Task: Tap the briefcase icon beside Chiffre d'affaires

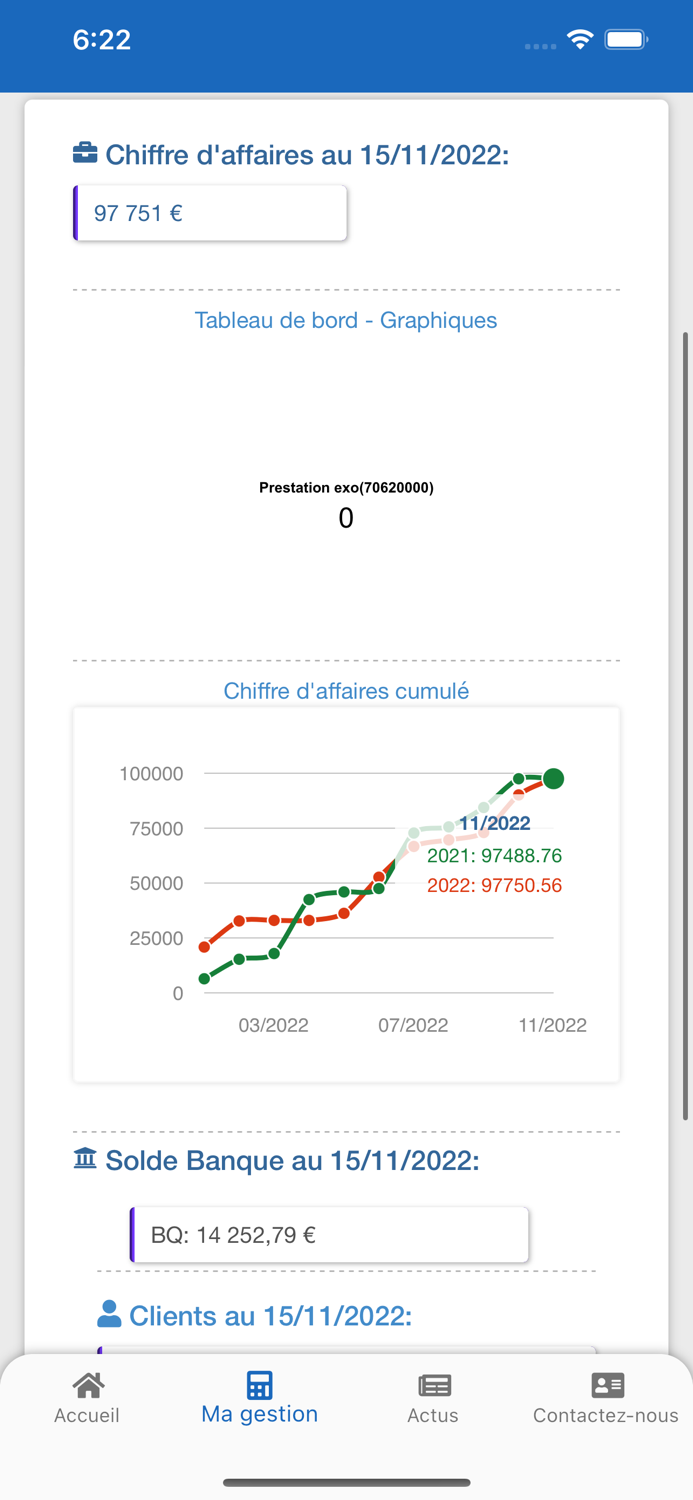Action: point(85,154)
